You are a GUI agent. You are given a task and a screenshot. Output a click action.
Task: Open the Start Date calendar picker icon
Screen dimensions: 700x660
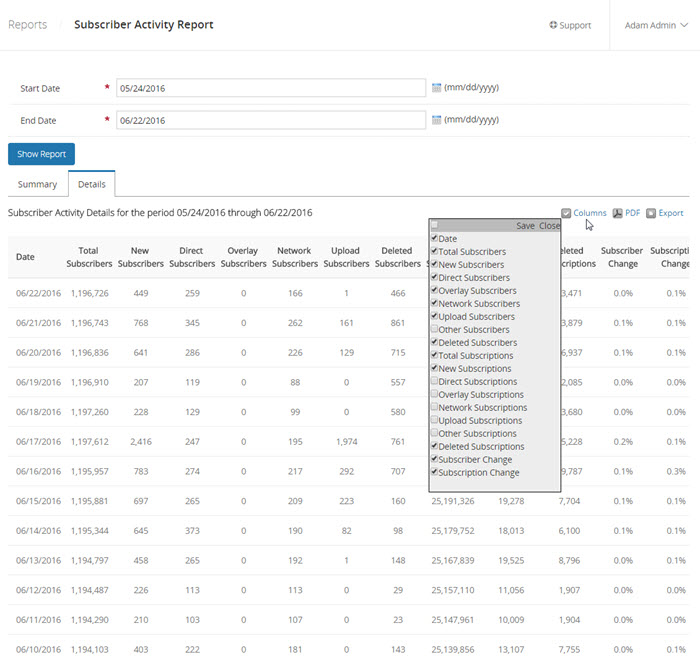coord(436,88)
